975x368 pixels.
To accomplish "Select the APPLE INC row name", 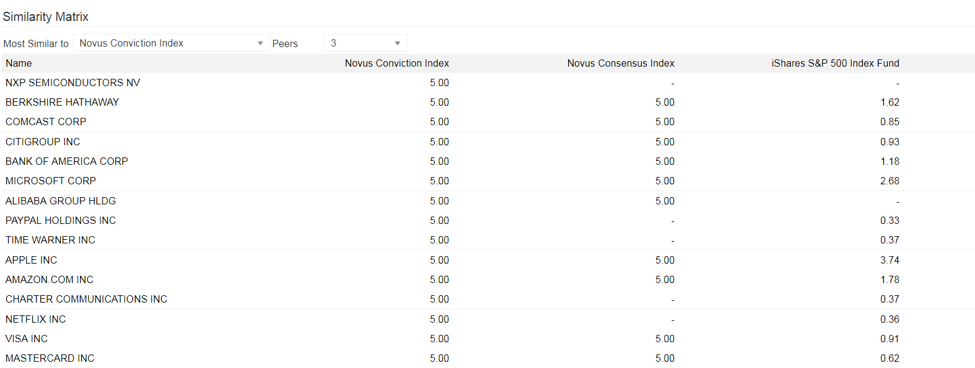I will [31, 260].
